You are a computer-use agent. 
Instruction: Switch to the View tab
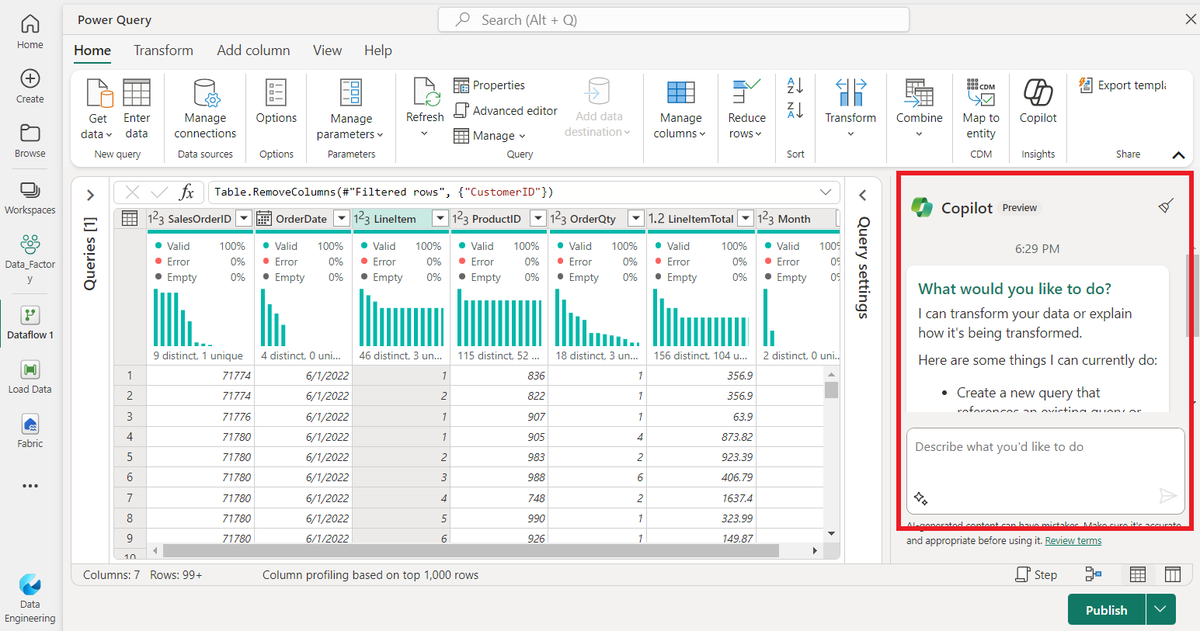point(327,50)
